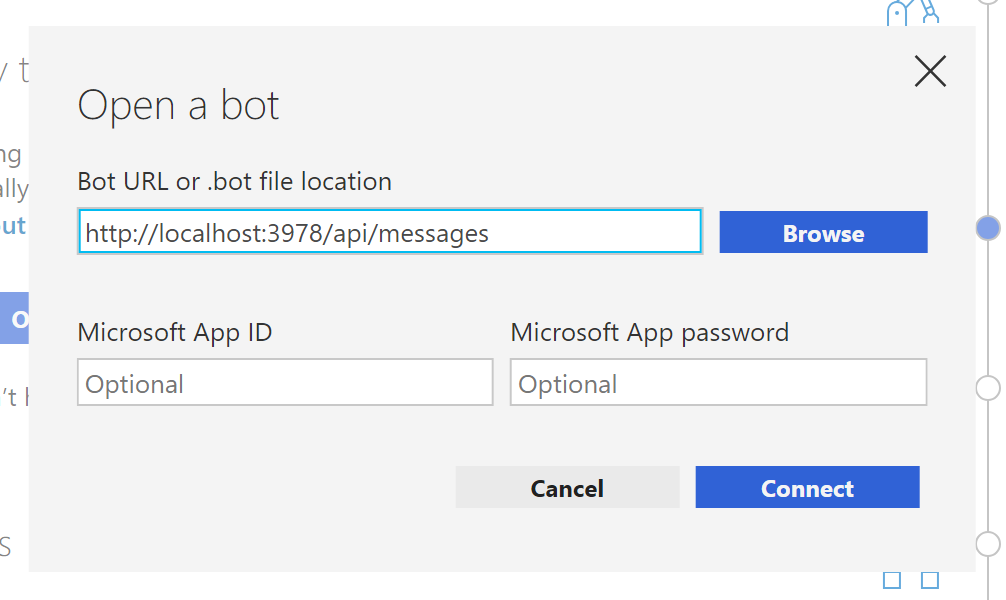Click the Microsoft App ID label
Image resolution: width=1006 pixels, height=600 pixels.
click(x=175, y=332)
